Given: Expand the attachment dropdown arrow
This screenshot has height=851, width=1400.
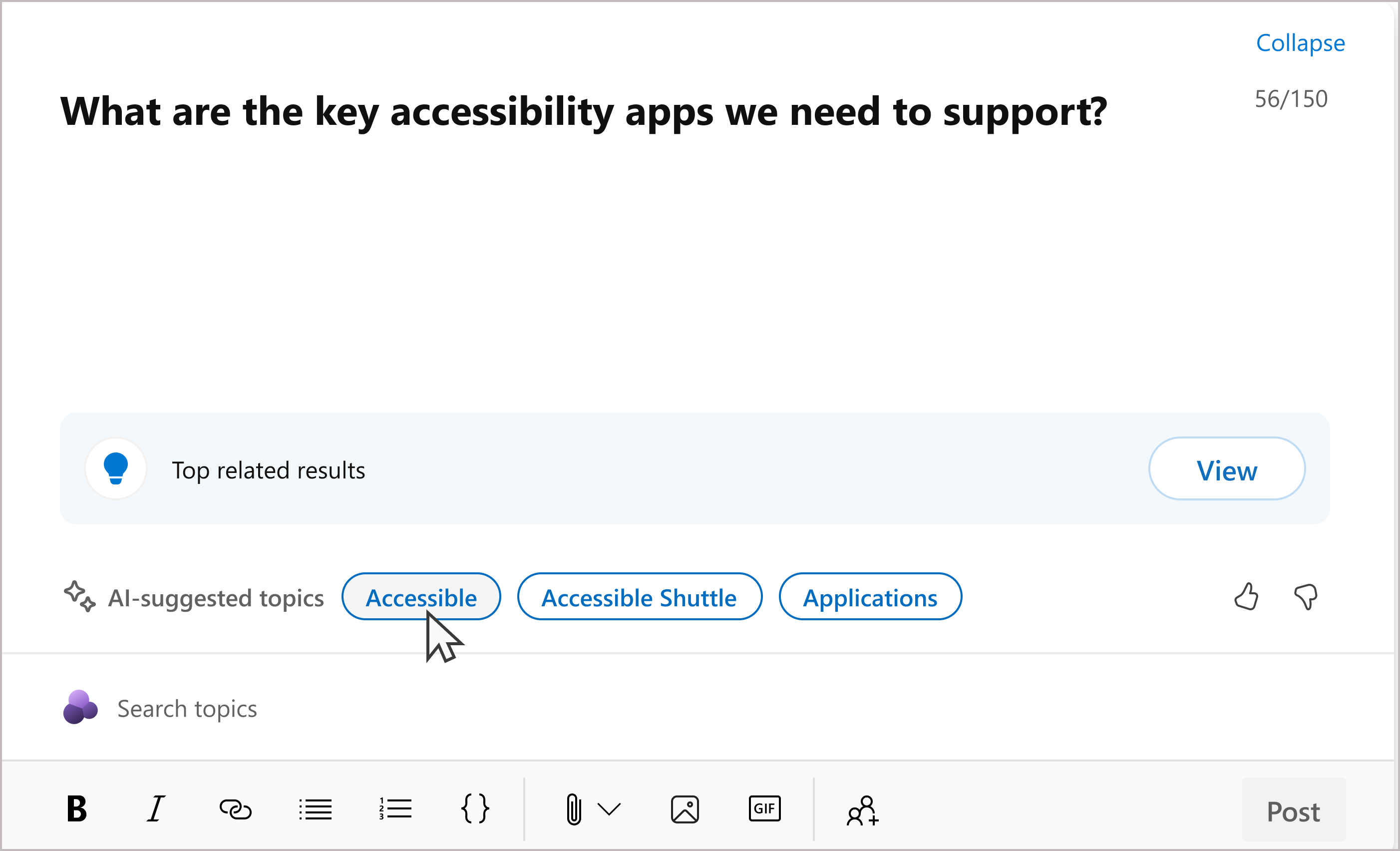Looking at the screenshot, I should coord(610,810).
